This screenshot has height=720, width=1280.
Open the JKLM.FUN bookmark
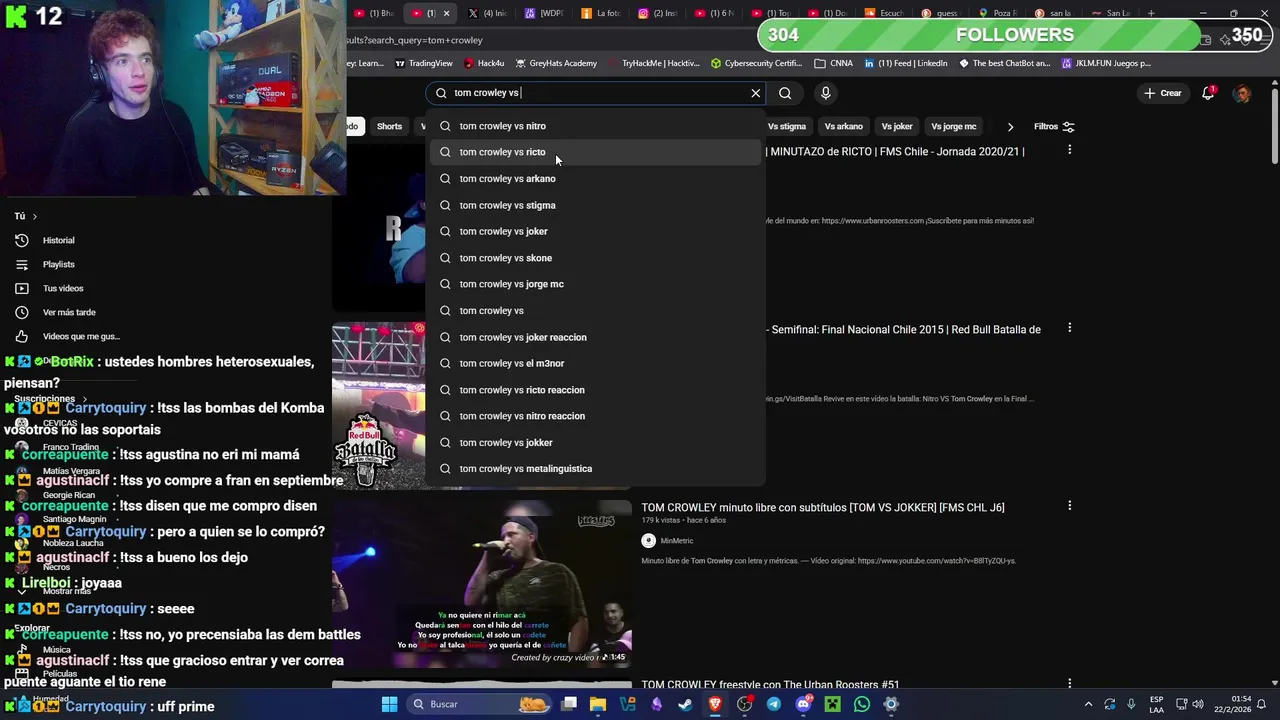coord(1105,63)
